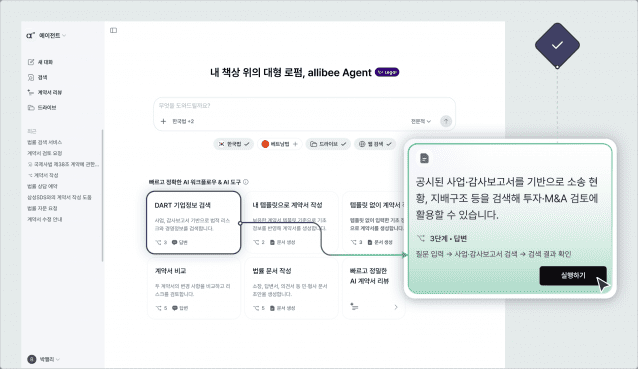Select the DART 기업정보 검색 card
Image resolution: width=638 pixels, height=369 pixels.
tap(194, 223)
